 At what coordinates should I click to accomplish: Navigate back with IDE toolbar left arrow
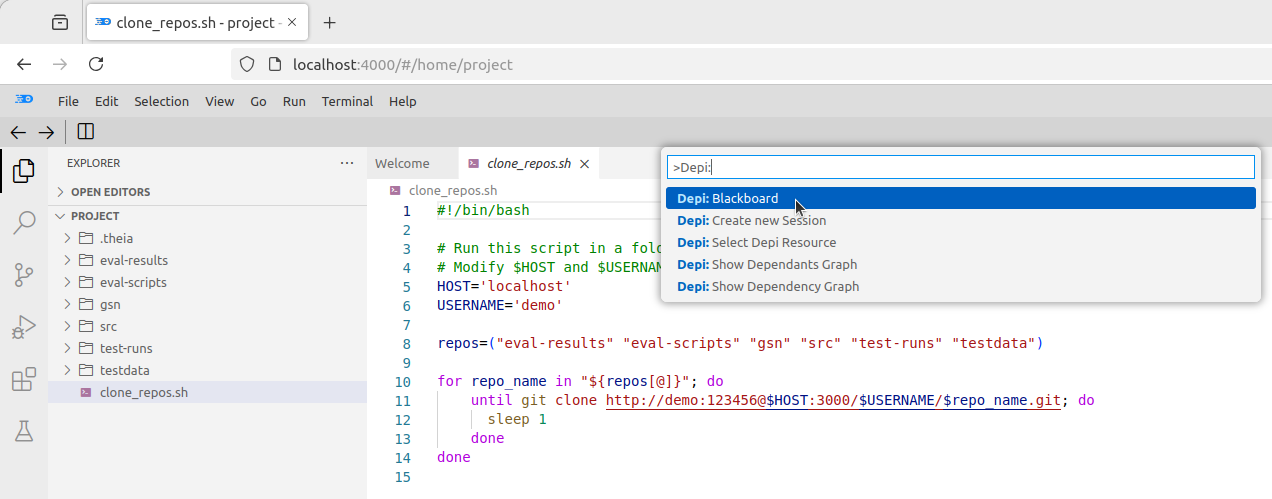tap(17, 132)
